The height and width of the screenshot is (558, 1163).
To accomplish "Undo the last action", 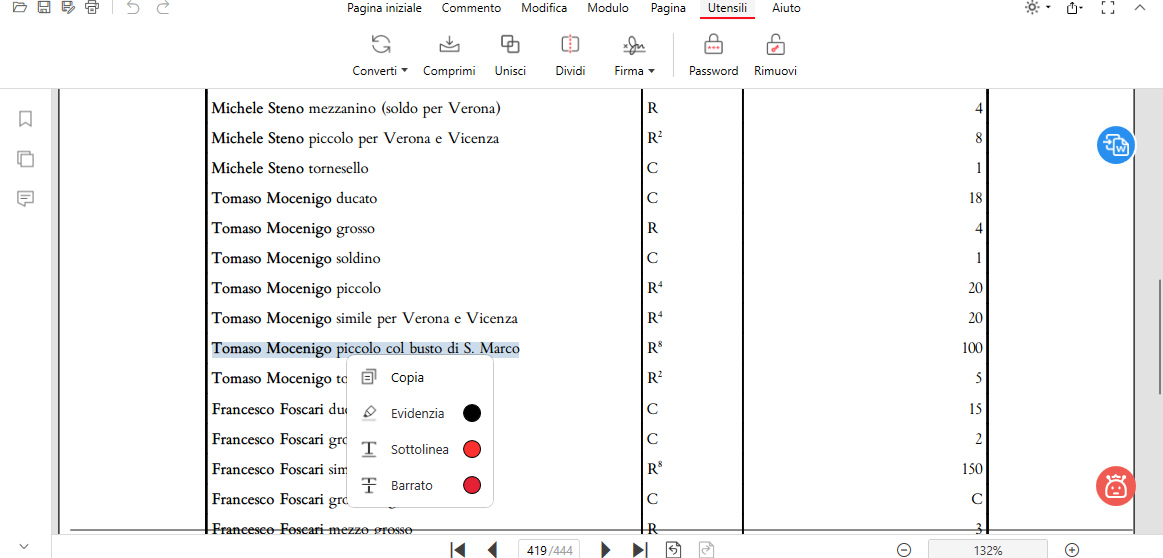I will [x=133, y=8].
